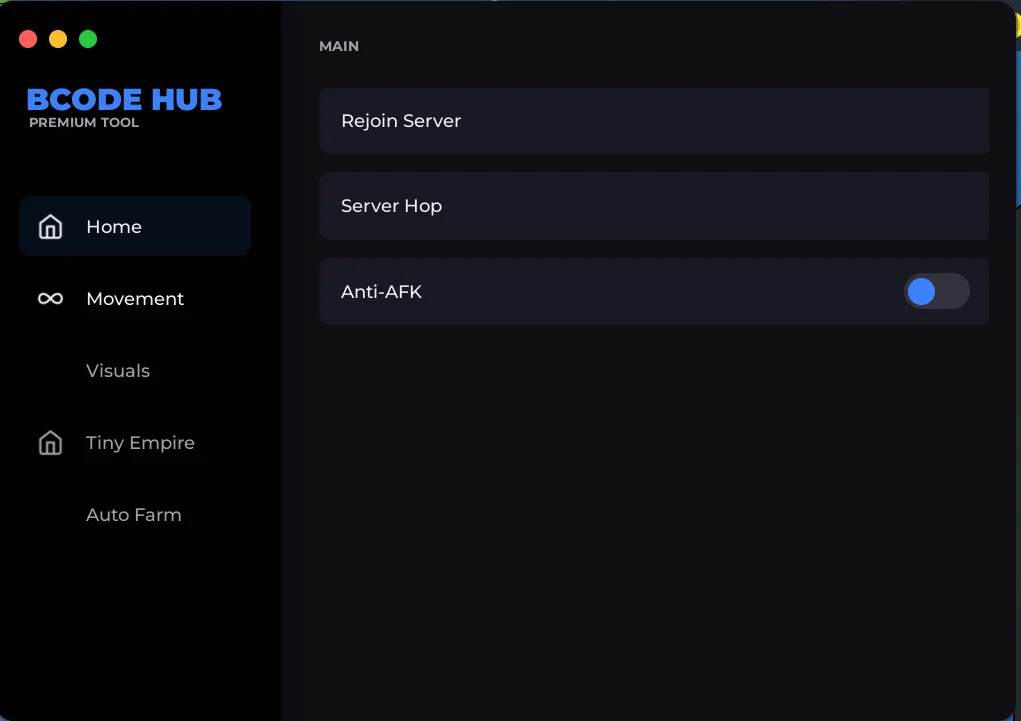The image size is (1021, 721).
Task: Select the Home tab label
Action: pyautogui.click(x=114, y=227)
